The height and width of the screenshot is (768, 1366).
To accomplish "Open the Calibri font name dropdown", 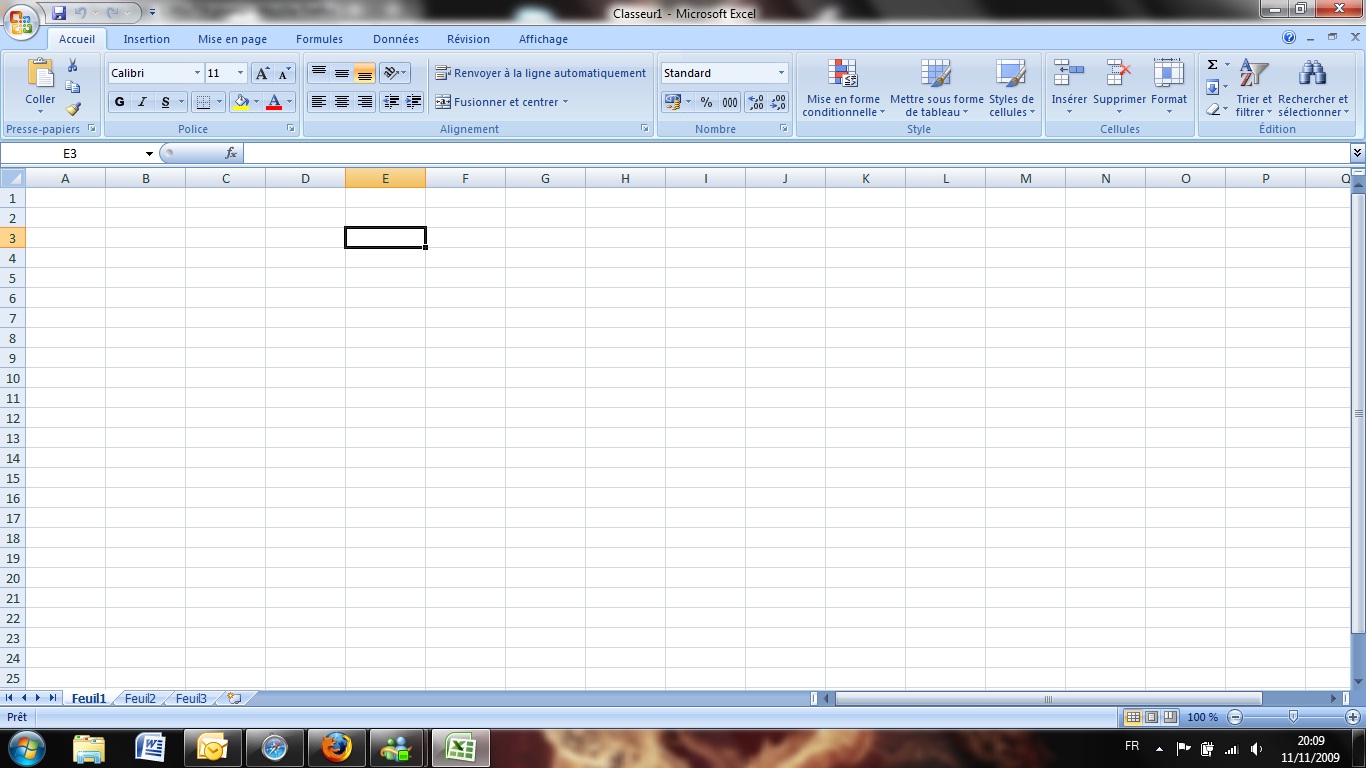I will 197,73.
